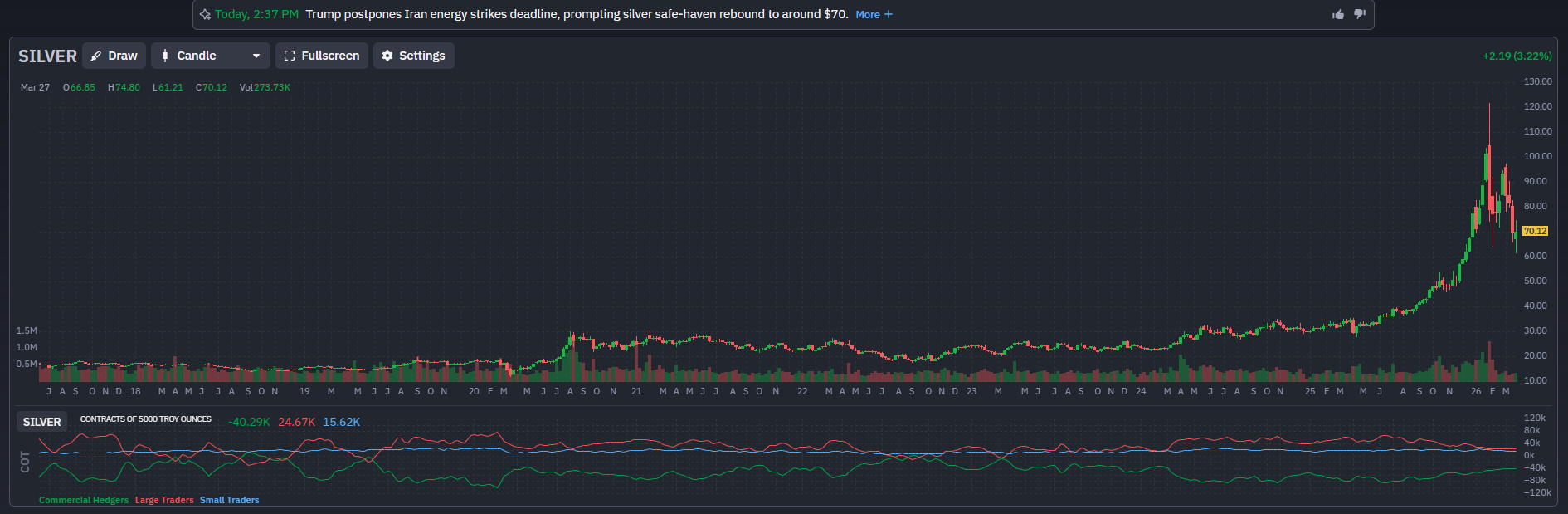Image resolution: width=1568 pixels, height=514 pixels.
Task: Click the candlestick icon in chart type selector
Action: pos(165,56)
